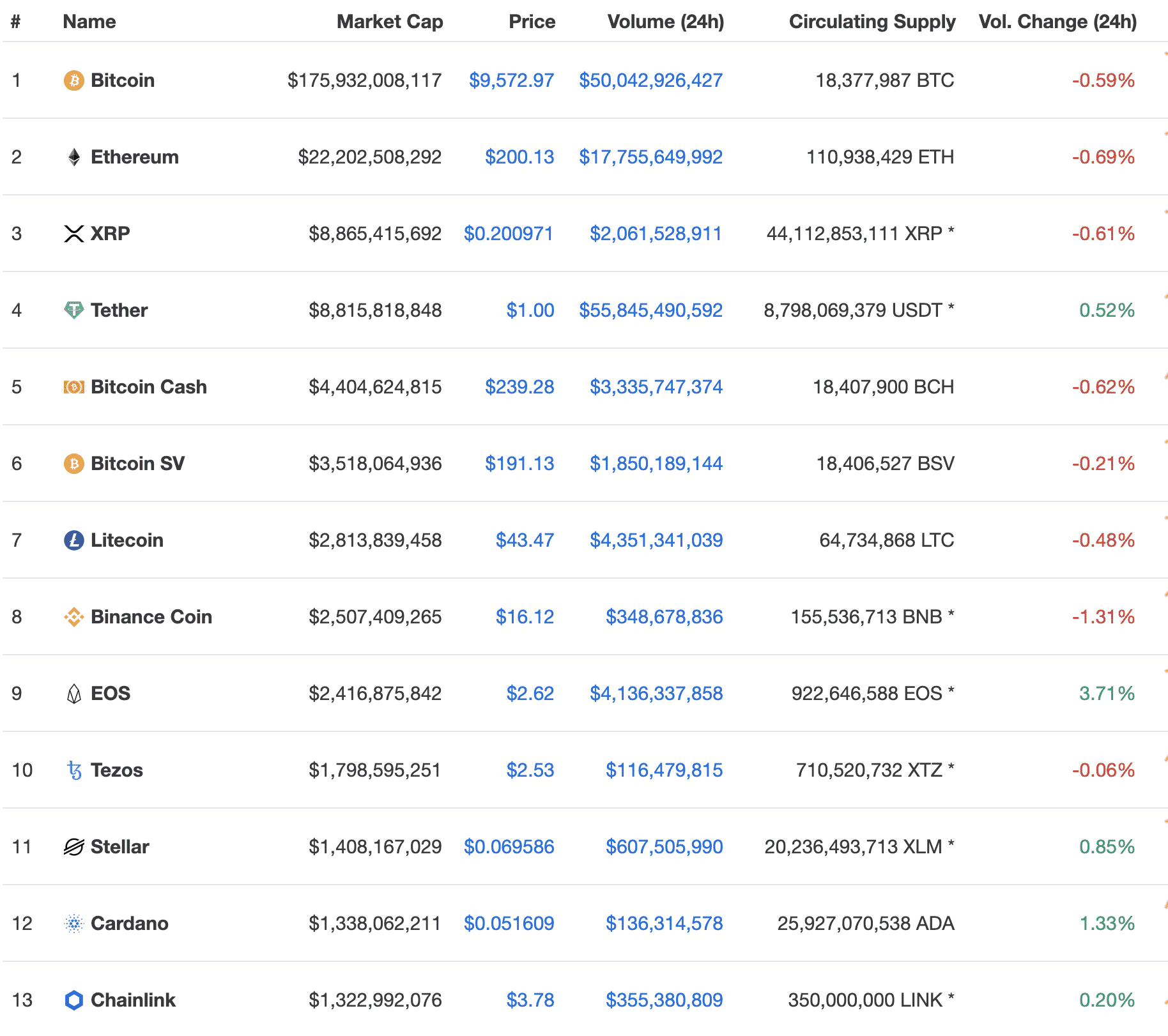Click Ethereum price $200.13
The width and height of the screenshot is (1168, 1036).
coord(519,157)
